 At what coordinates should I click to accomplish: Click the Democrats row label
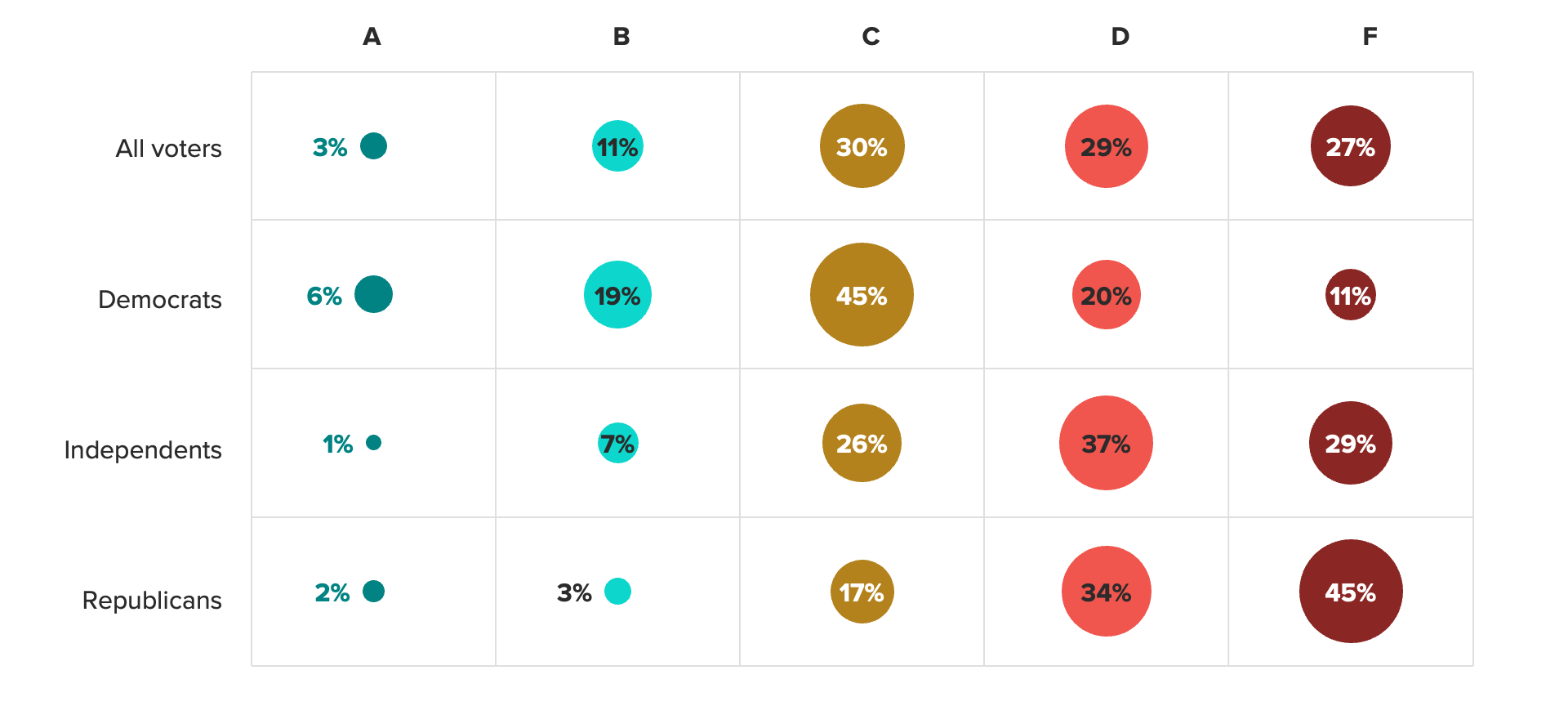click(x=160, y=300)
